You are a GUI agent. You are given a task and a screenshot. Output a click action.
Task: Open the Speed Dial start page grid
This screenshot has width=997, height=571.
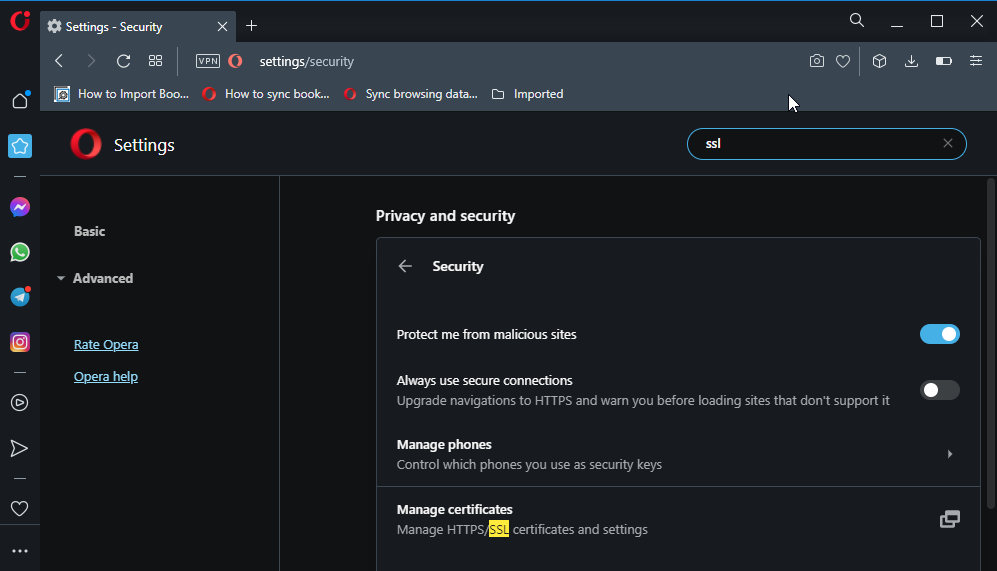pyautogui.click(x=155, y=61)
